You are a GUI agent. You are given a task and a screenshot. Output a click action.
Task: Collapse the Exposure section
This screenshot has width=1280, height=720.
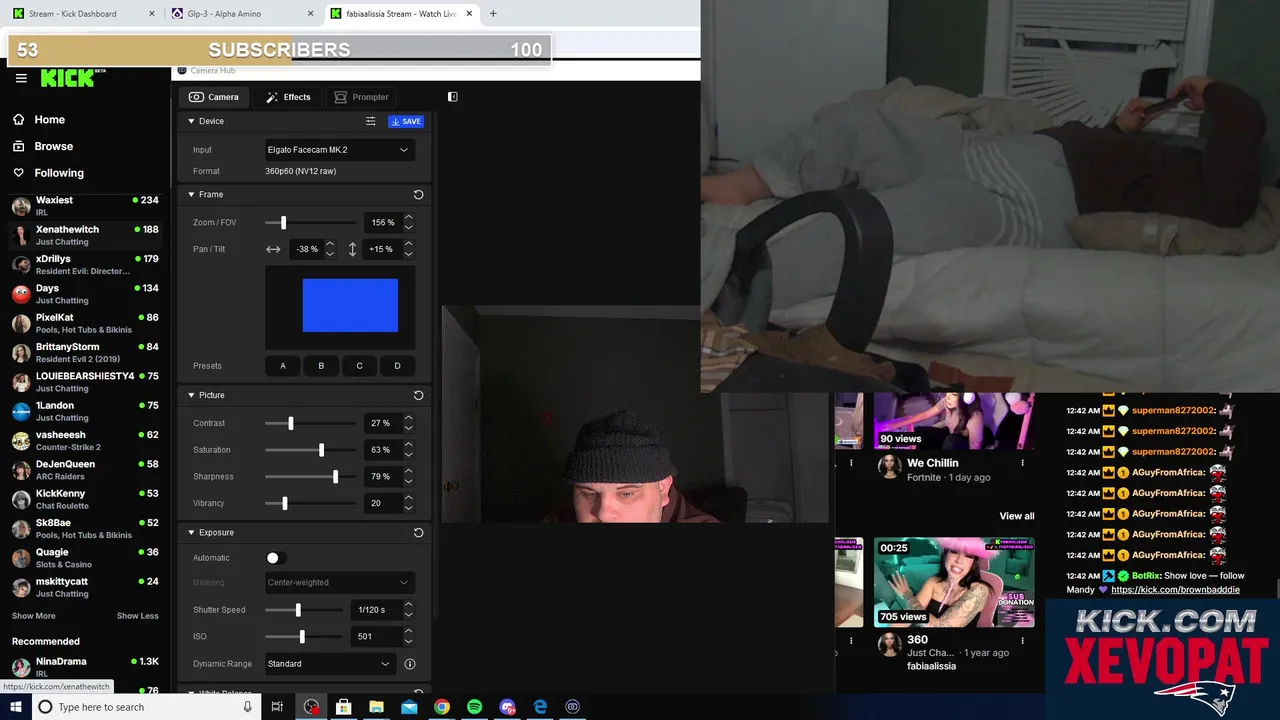[191, 533]
